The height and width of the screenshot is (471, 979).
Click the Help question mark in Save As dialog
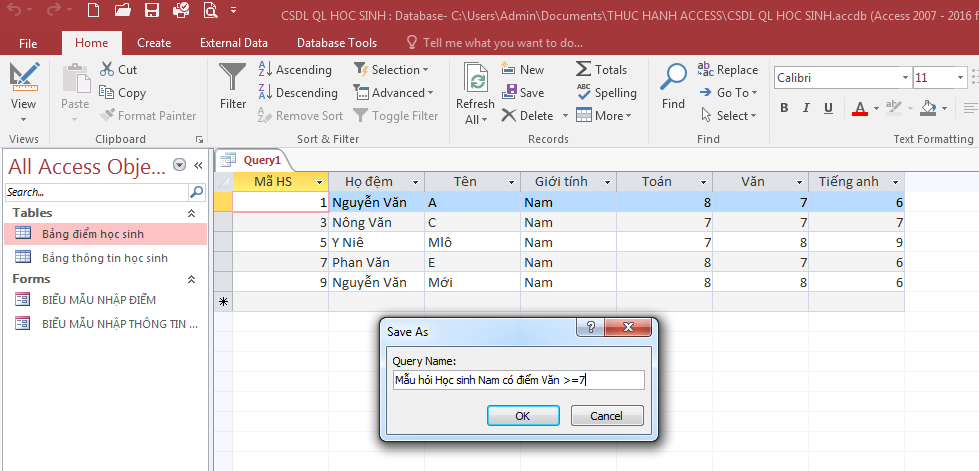click(x=591, y=327)
